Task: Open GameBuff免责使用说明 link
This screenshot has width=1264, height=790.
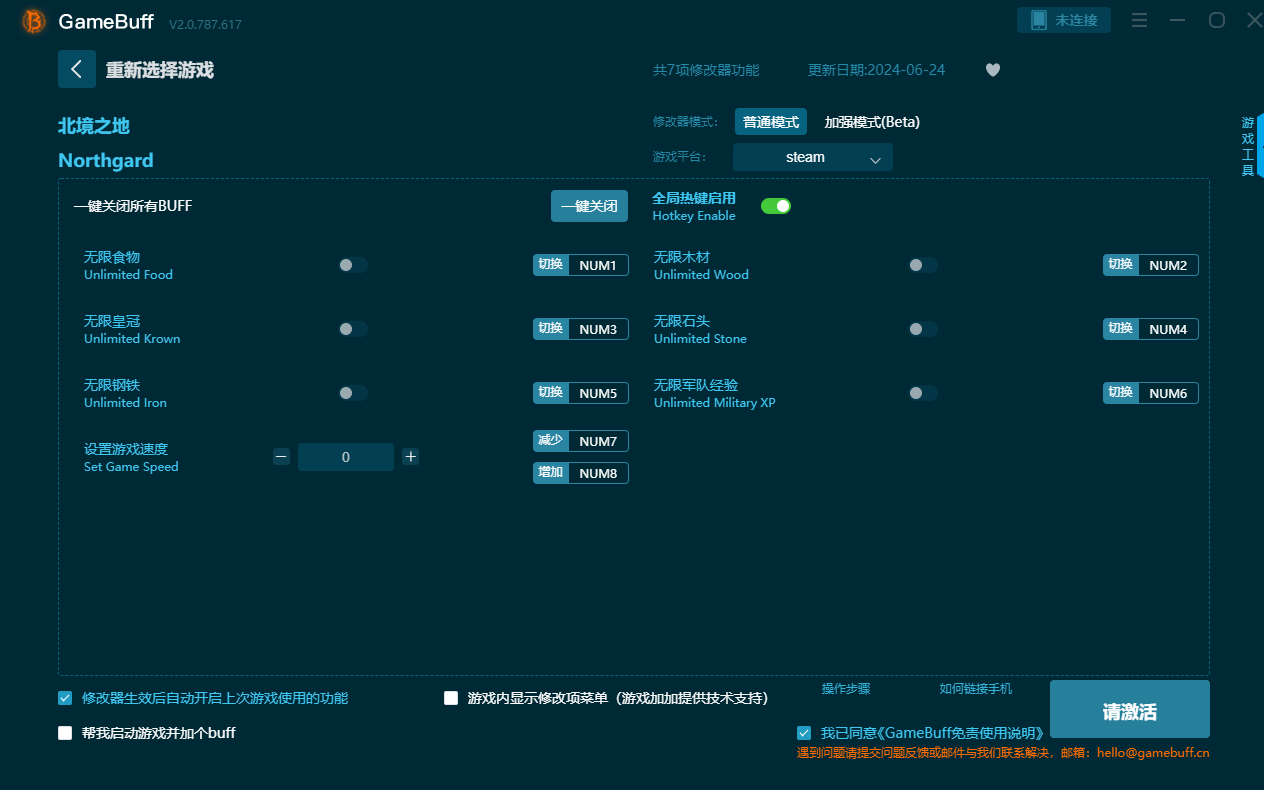Action: (960, 733)
